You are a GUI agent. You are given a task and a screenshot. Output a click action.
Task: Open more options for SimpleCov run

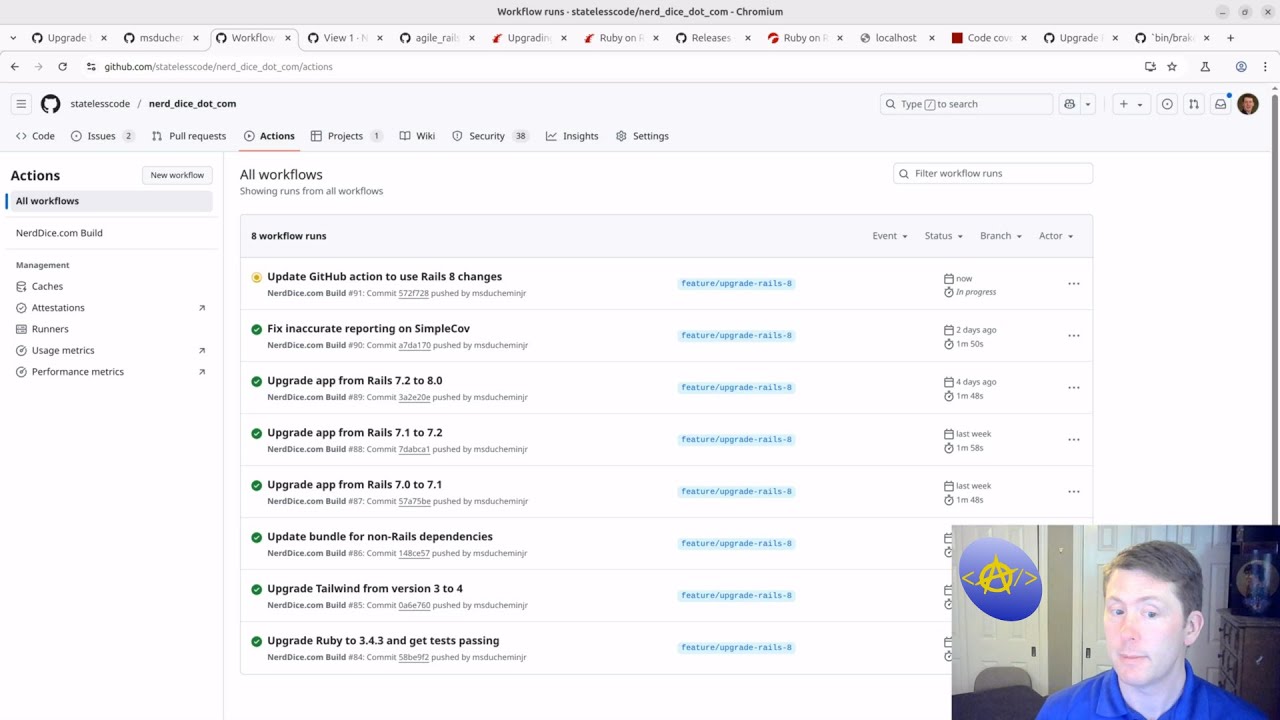(1074, 336)
